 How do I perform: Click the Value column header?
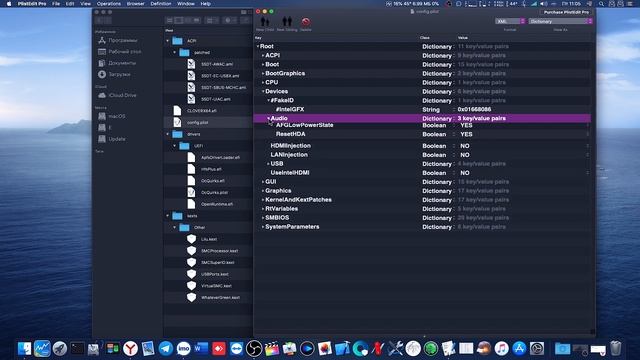[x=462, y=38]
